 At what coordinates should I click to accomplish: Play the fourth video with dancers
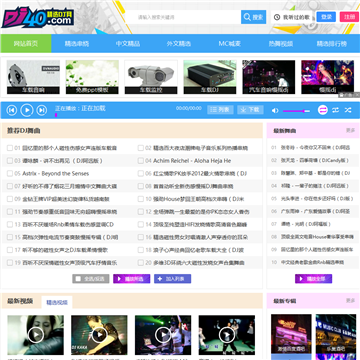(x=227, y=335)
